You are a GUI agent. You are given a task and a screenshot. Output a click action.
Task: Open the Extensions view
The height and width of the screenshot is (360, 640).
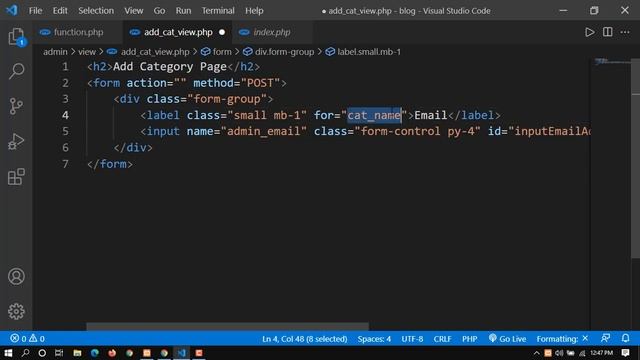[x=16, y=177]
